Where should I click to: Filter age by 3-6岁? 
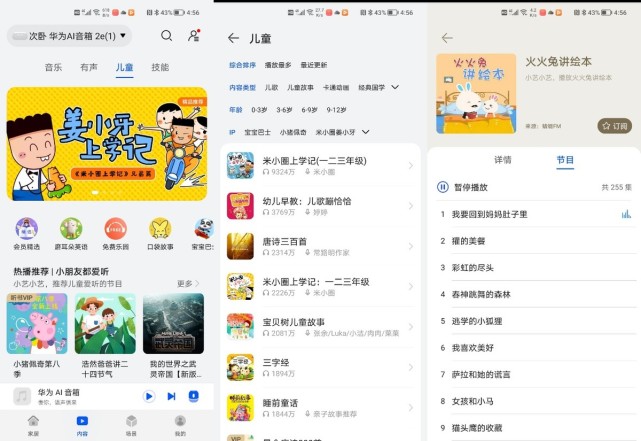point(284,110)
